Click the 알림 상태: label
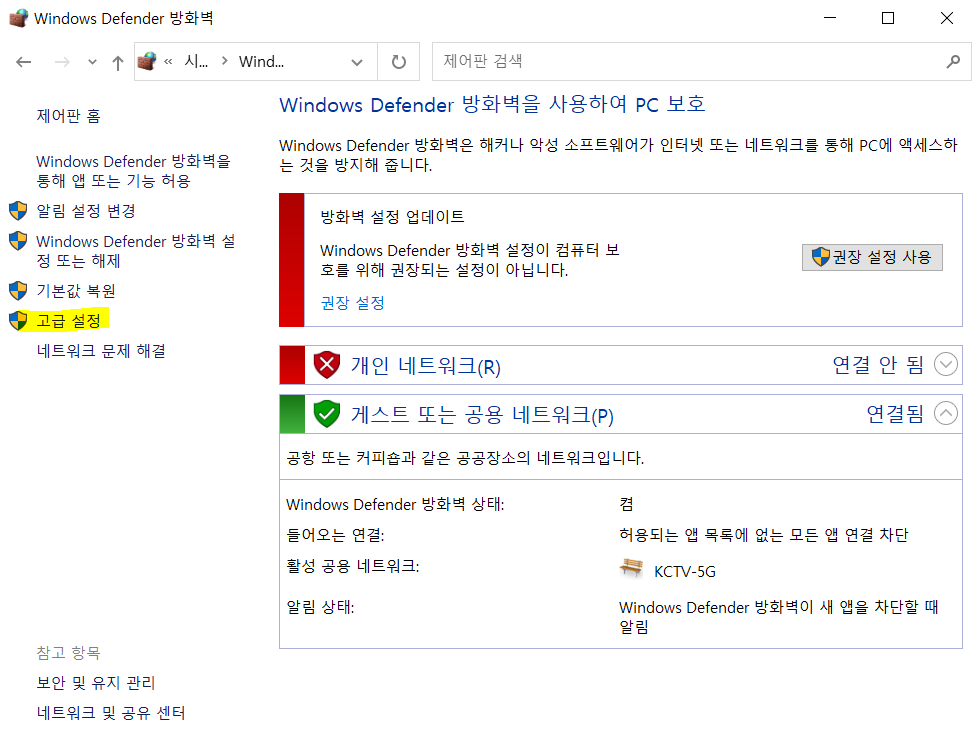This screenshot has height=748, width=977. [x=320, y=607]
